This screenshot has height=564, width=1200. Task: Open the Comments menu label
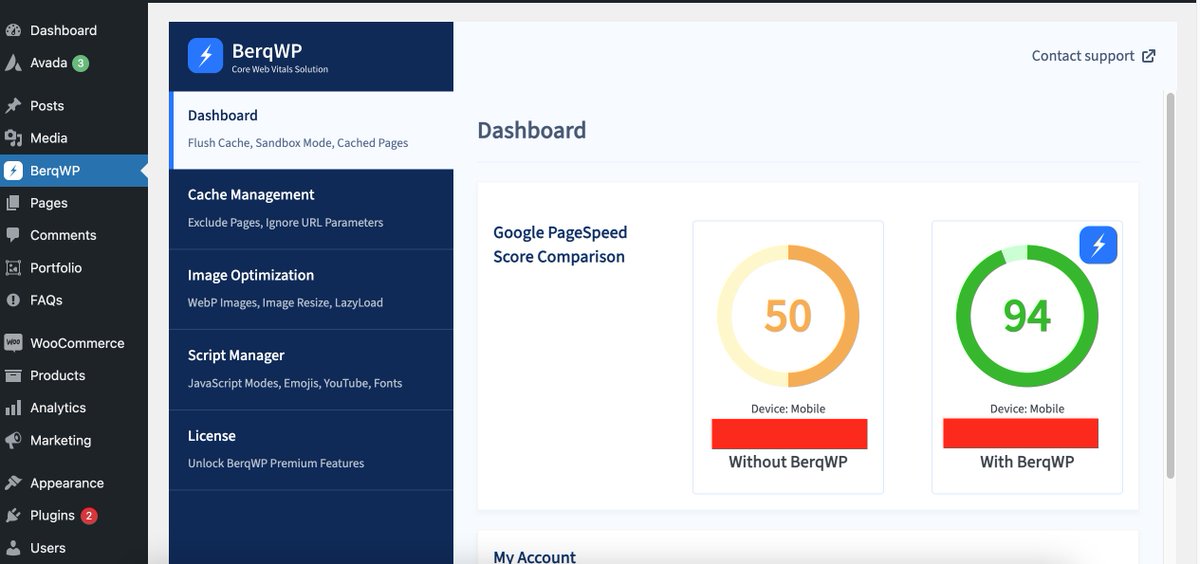pyautogui.click(x=63, y=235)
